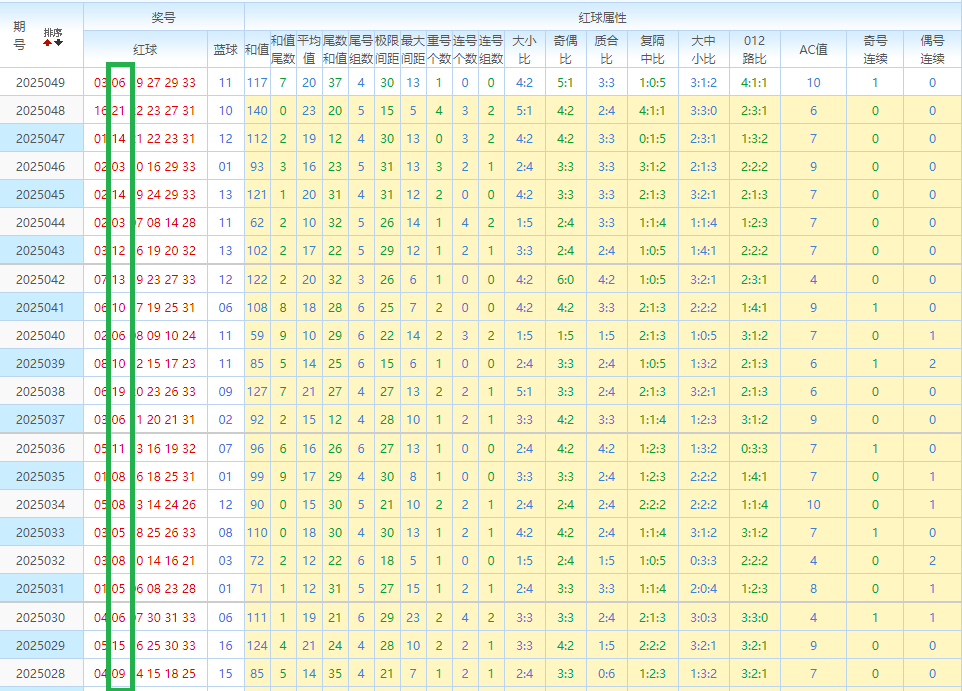This screenshot has width=962, height=691.
Task: Click the 奇偶比 column header
Action: [x=565, y=50]
